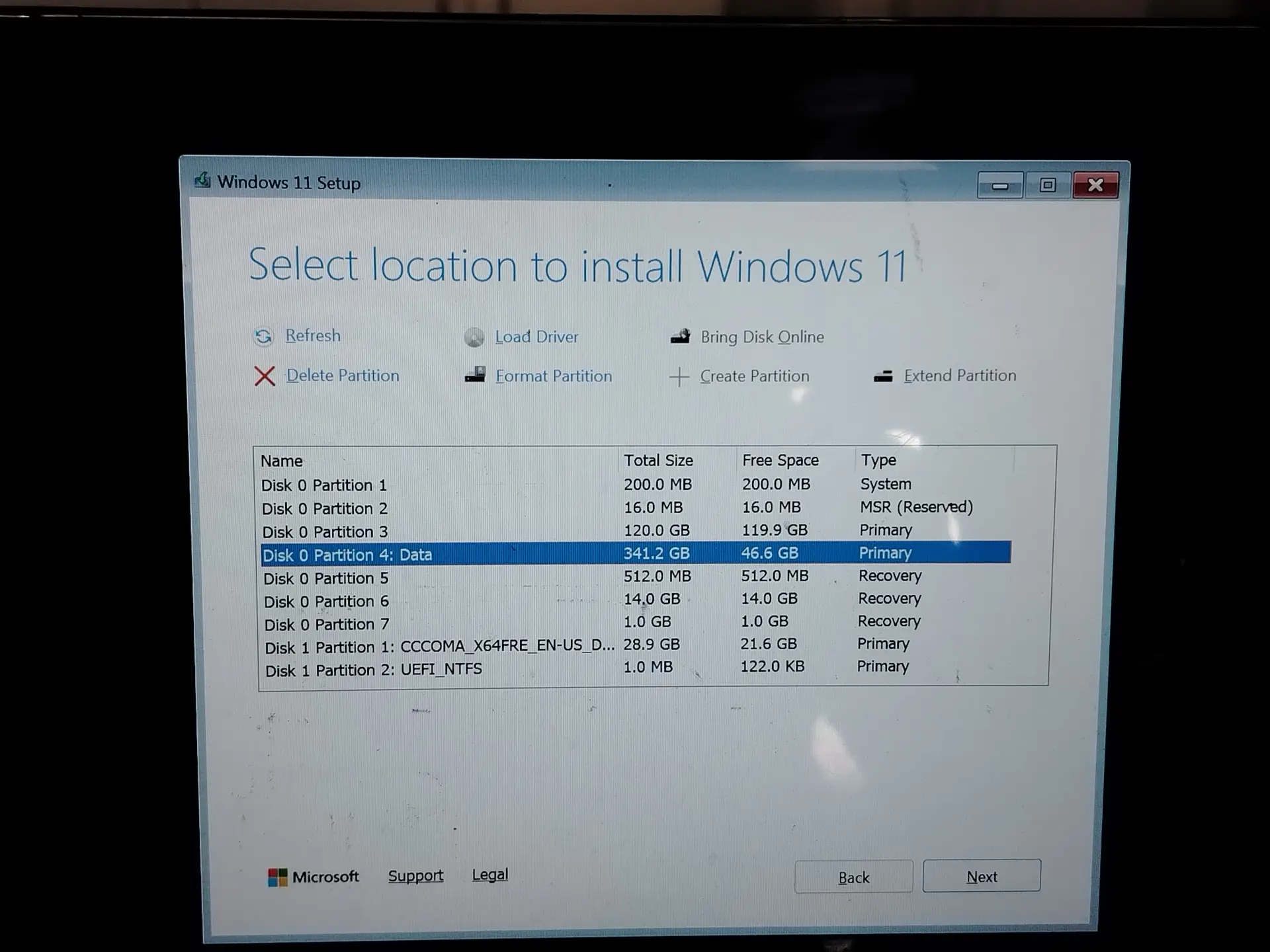Open the Load Driver option
Viewport: 1270px width, 952px height.
coord(536,337)
